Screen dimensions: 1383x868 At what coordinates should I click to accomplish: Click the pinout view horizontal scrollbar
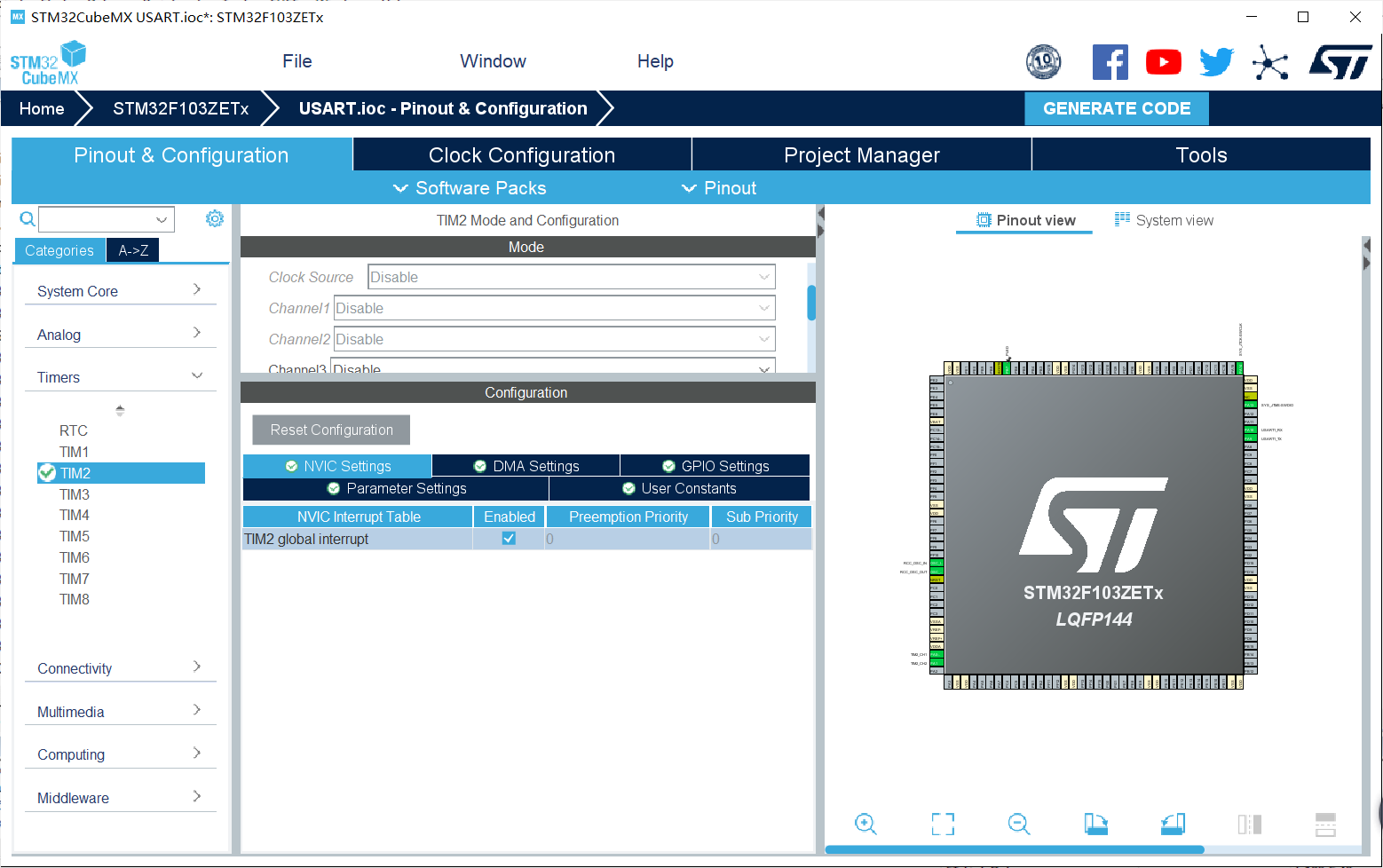point(1015,849)
